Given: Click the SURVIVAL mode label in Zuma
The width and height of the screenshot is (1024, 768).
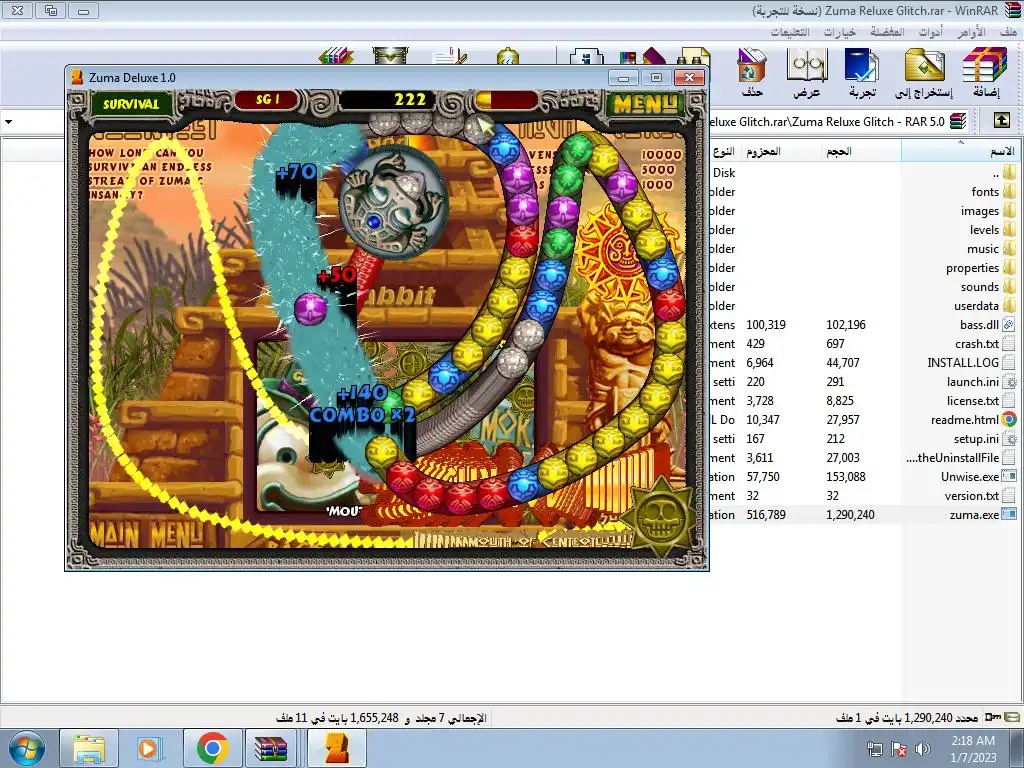Looking at the screenshot, I should coord(131,104).
